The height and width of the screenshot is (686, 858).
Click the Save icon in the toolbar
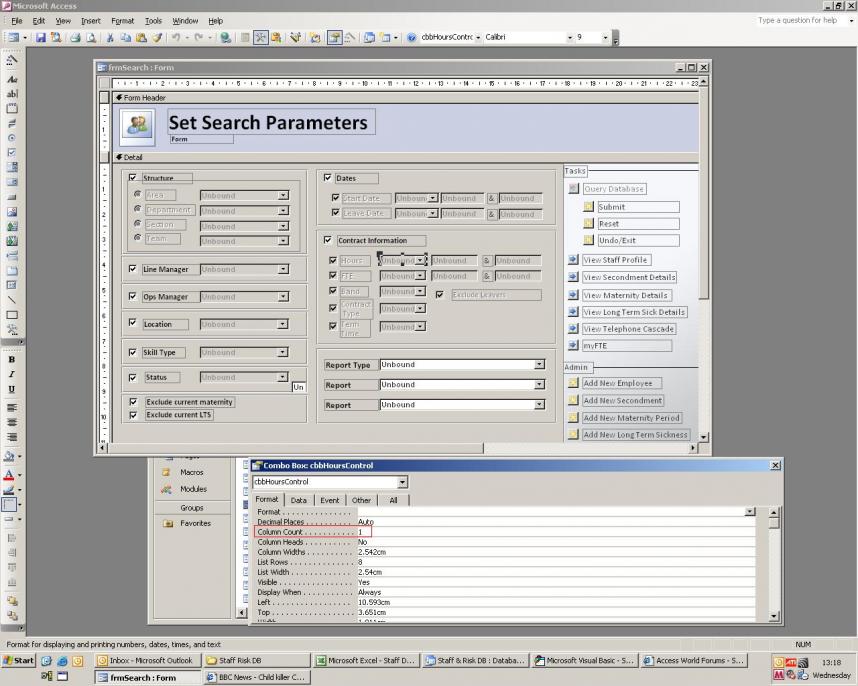42,38
